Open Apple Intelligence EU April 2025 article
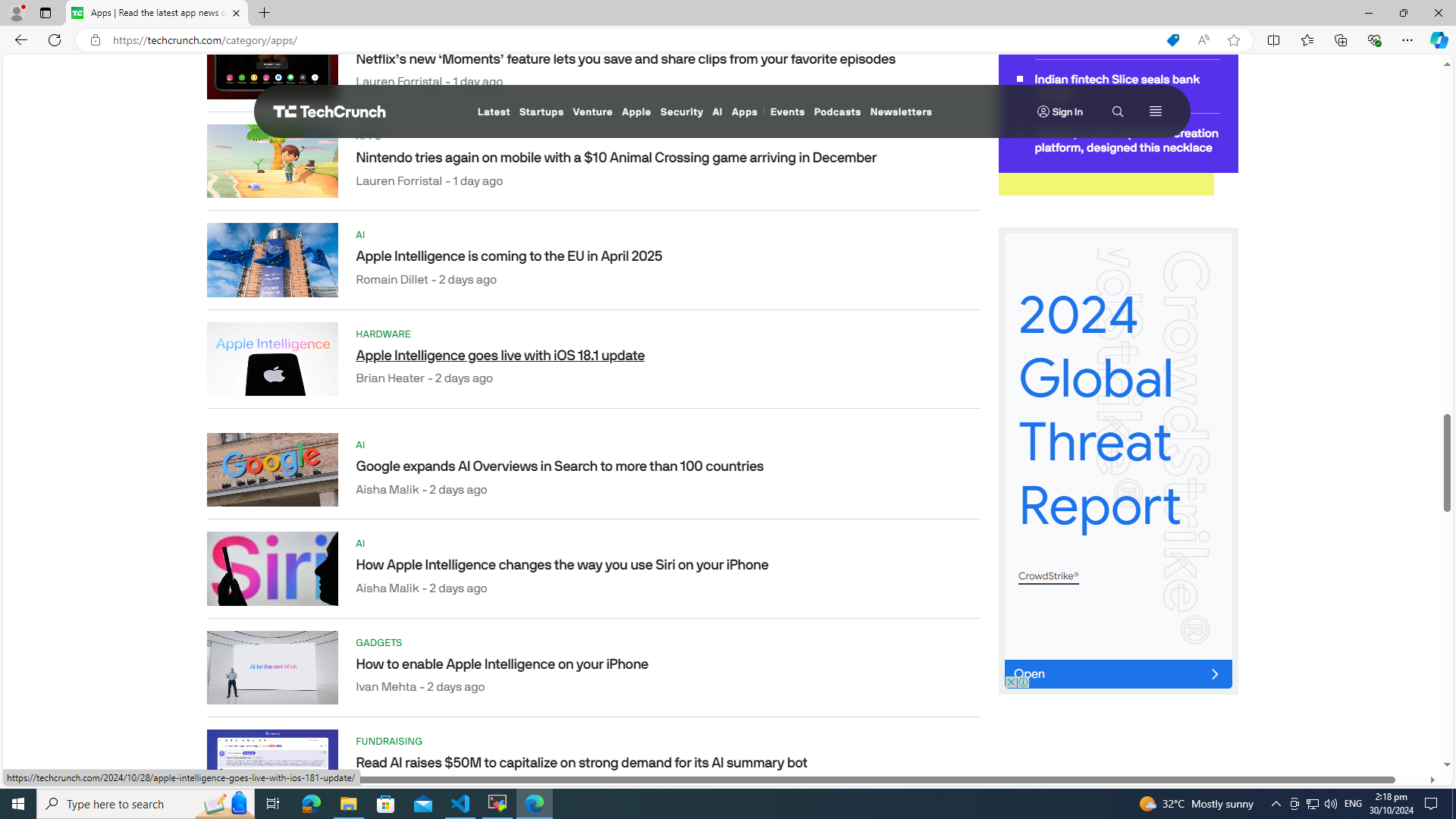1456x819 pixels. pyautogui.click(x=509, y=256)
